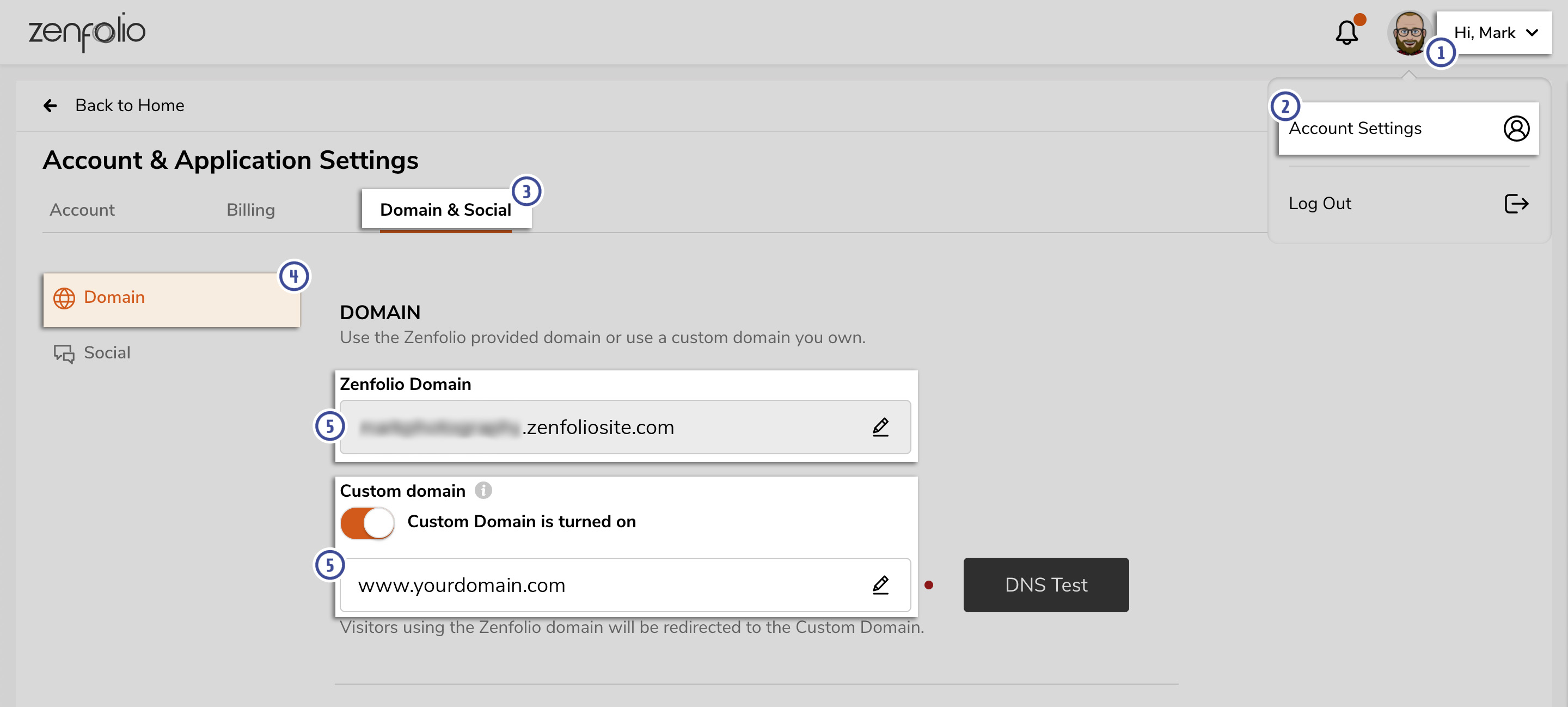Switch to the Billing tab
This screenshot has height=707, width=1568.
pos(251,210)
